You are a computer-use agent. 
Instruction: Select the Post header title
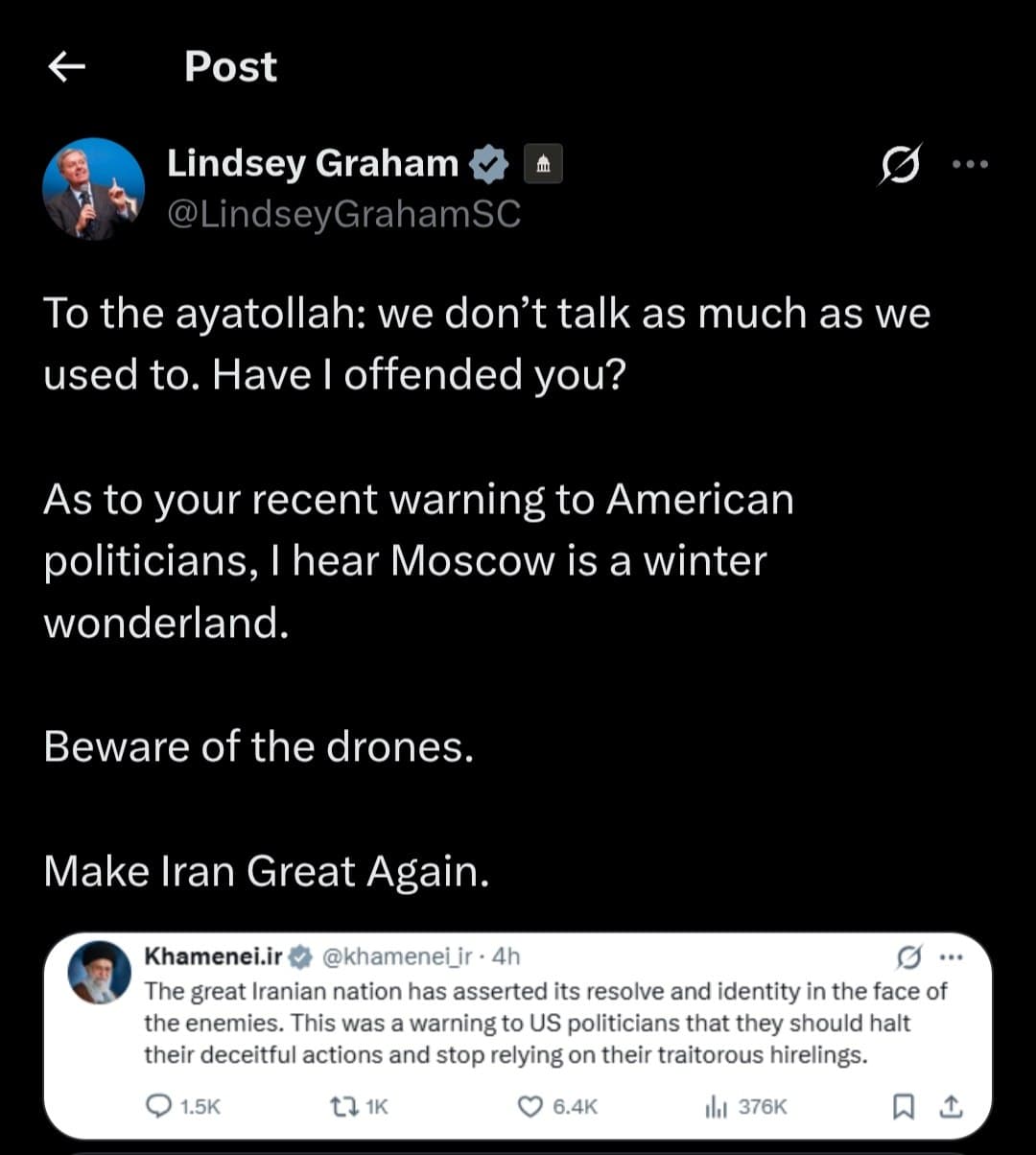230,65
